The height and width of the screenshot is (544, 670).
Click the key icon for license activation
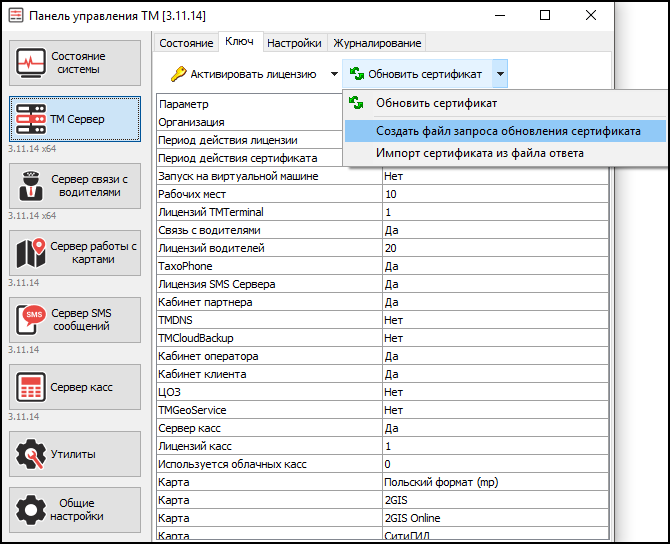(178, 74)
